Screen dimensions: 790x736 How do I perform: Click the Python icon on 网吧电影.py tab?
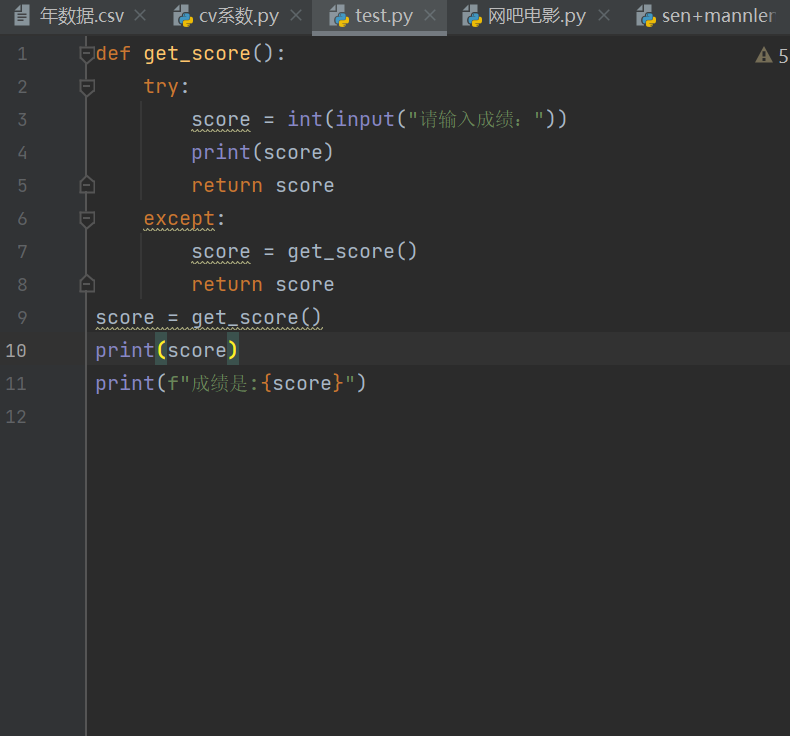[x=472, y=16]
